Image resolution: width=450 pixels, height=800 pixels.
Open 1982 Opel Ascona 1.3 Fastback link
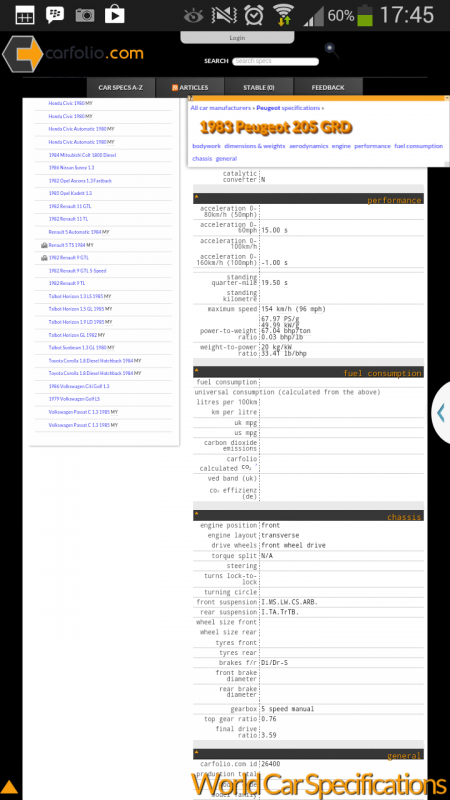(80, 181)
